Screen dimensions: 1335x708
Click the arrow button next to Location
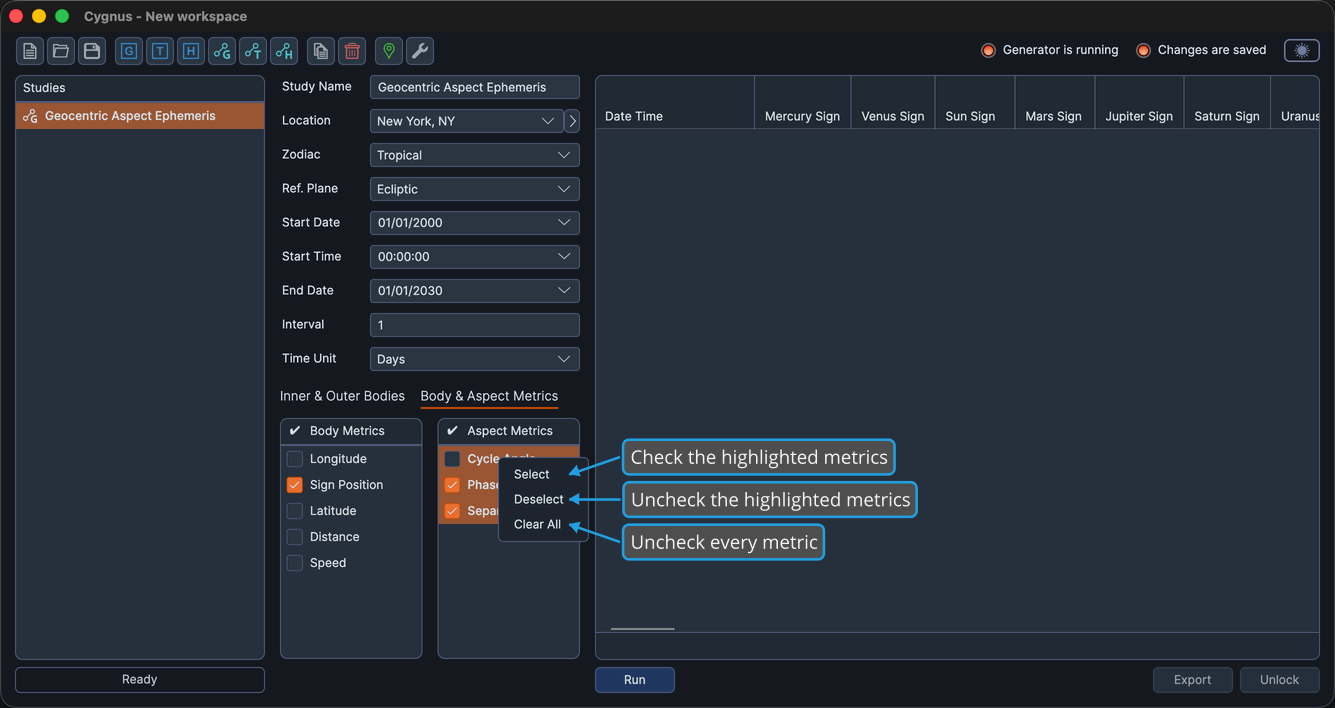tap(572, 121)
